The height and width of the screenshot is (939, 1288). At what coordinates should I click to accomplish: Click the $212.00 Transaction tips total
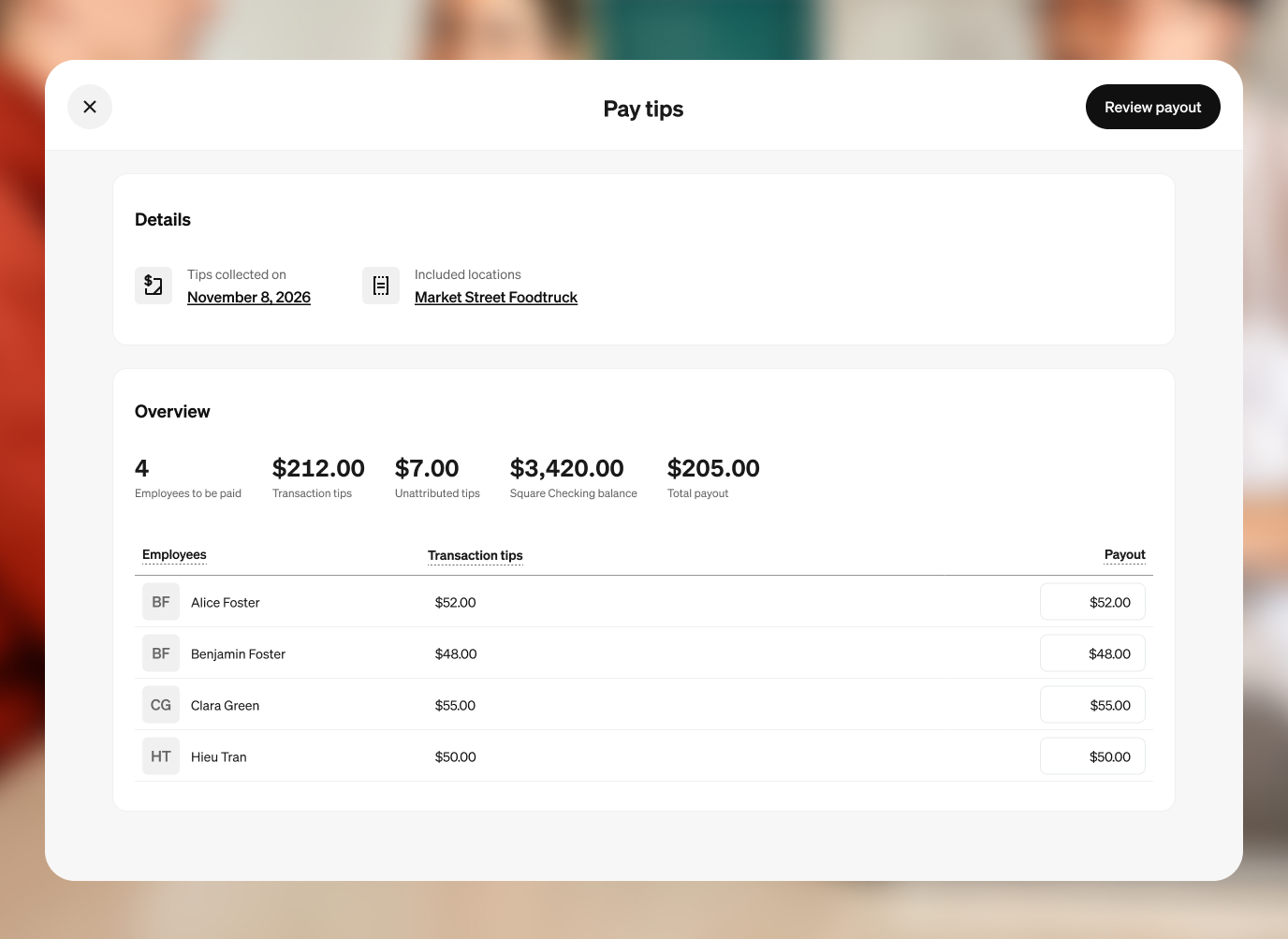pyautogui.click(x=318, y=468)
